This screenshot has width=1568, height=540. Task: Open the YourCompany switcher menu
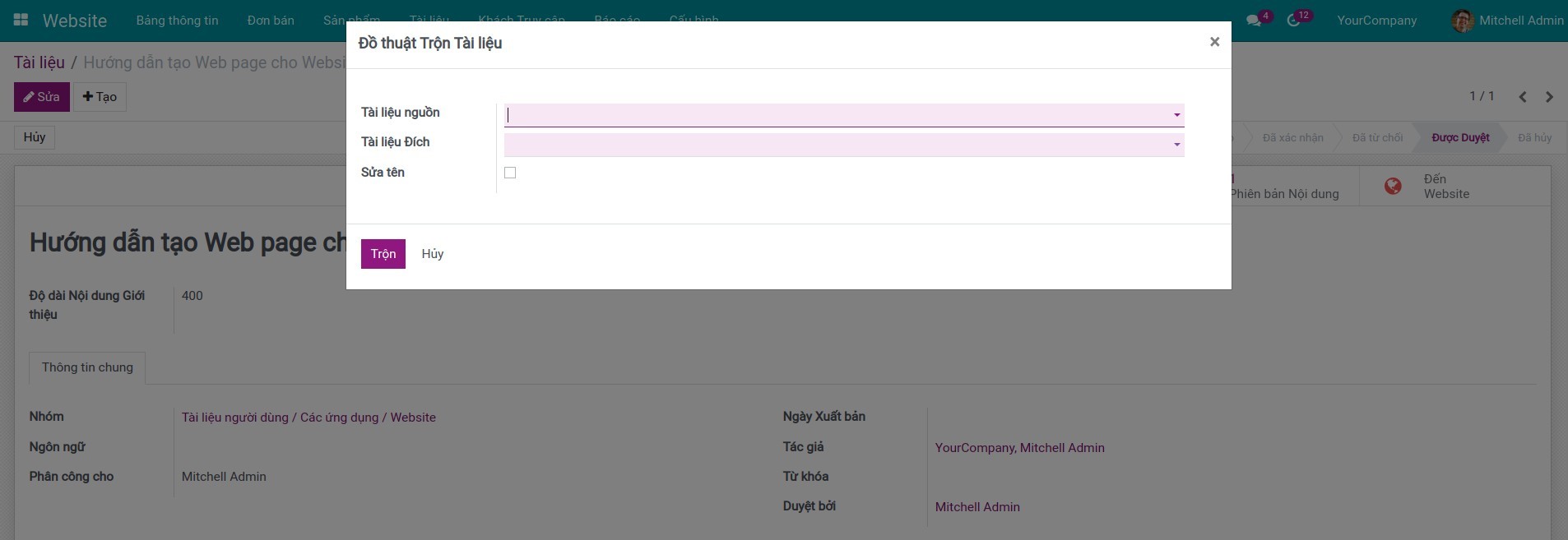pyautogui.click(x=1376, y=21)
